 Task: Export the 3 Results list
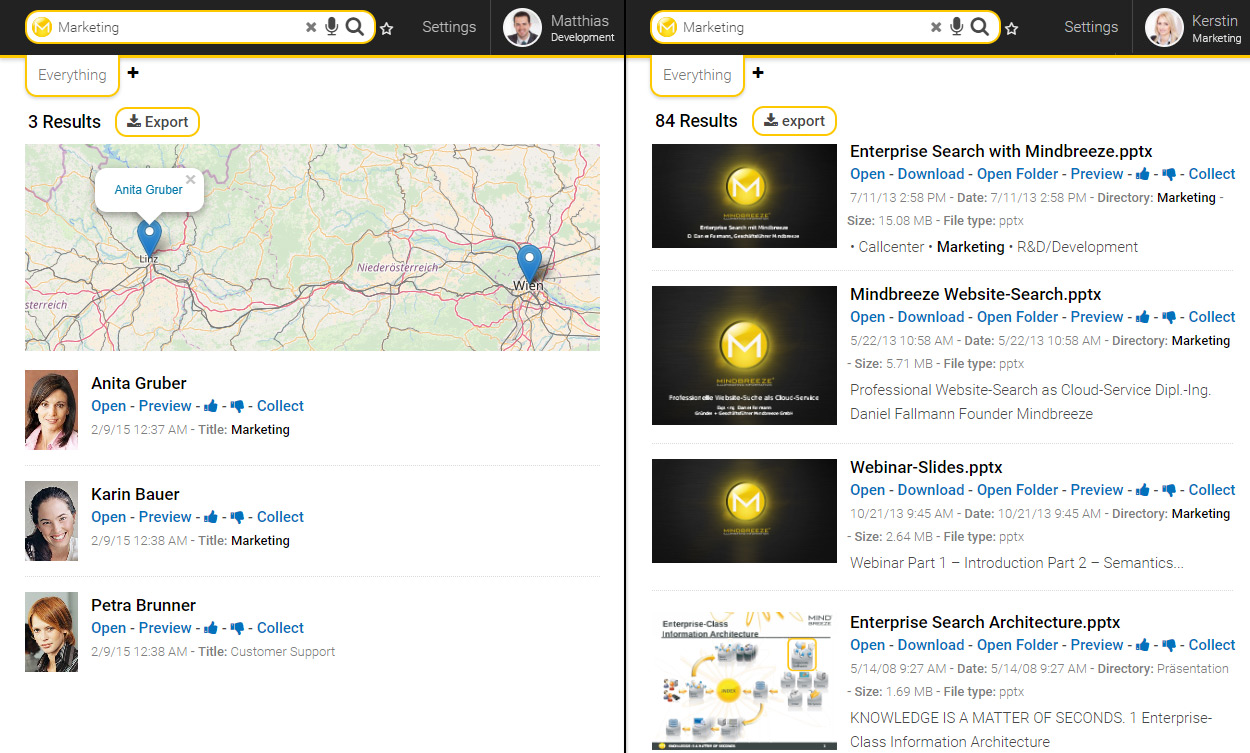click(x=158, y=122)
